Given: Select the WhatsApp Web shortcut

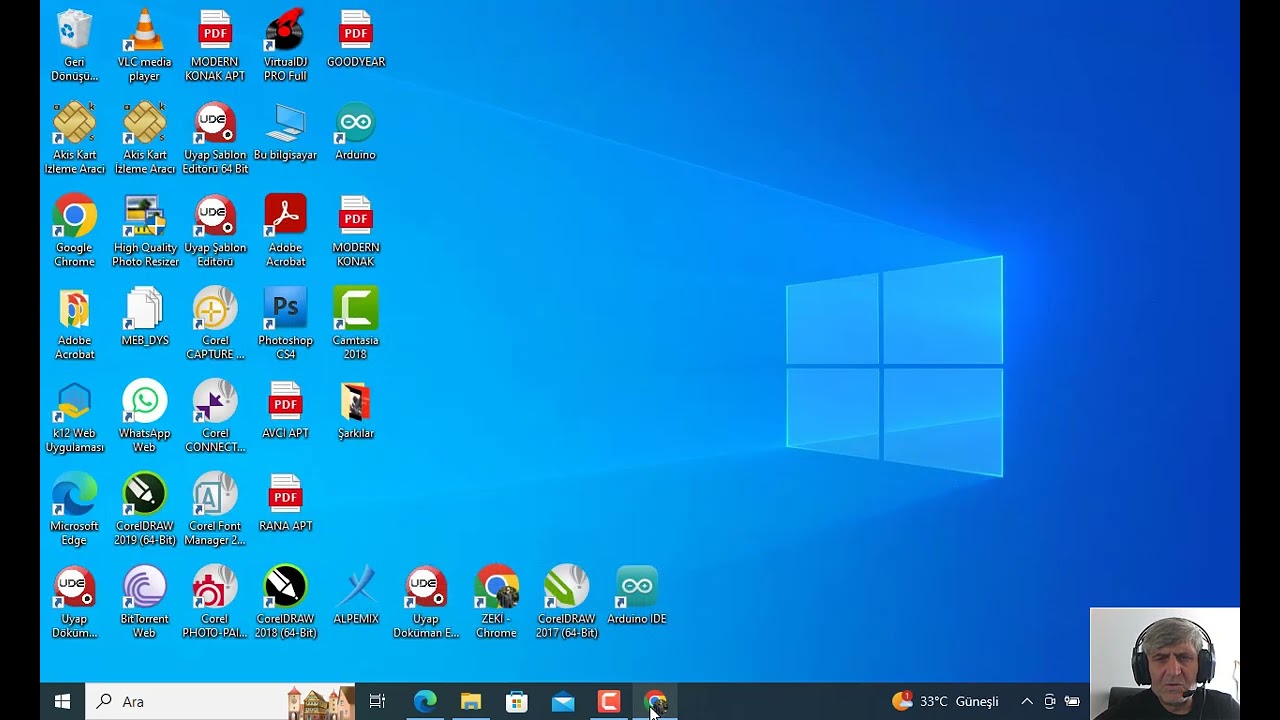Looking at the screenshot, I should pyautogui.click(x=144, y=418).
